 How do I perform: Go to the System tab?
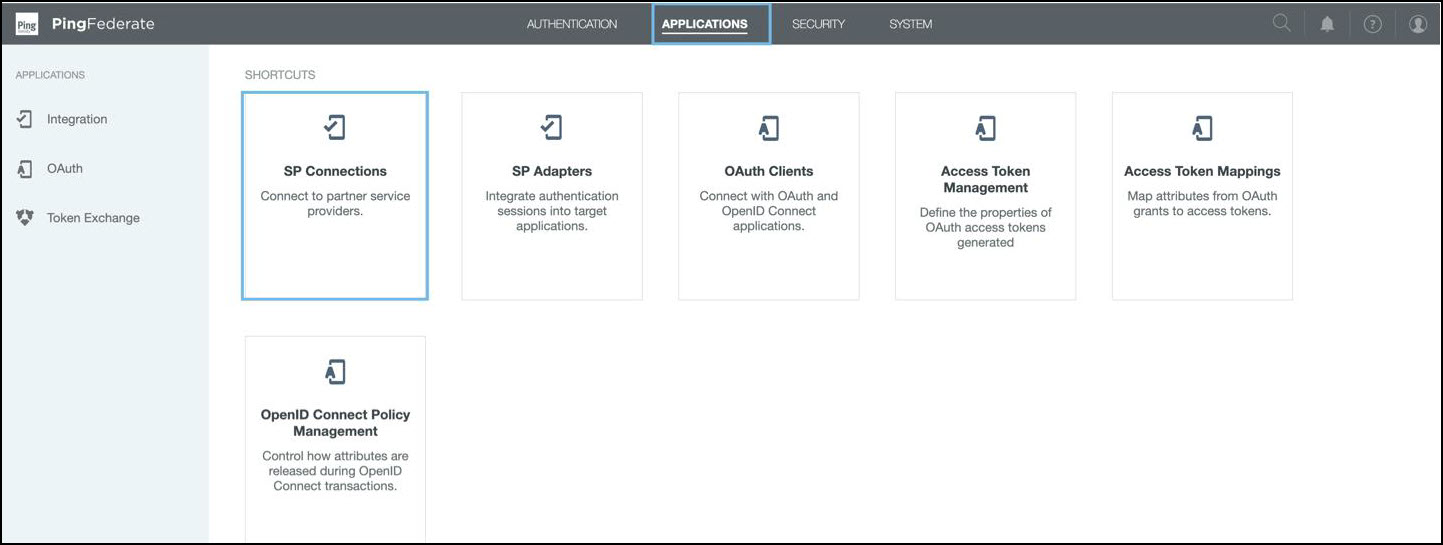[910, 24]
